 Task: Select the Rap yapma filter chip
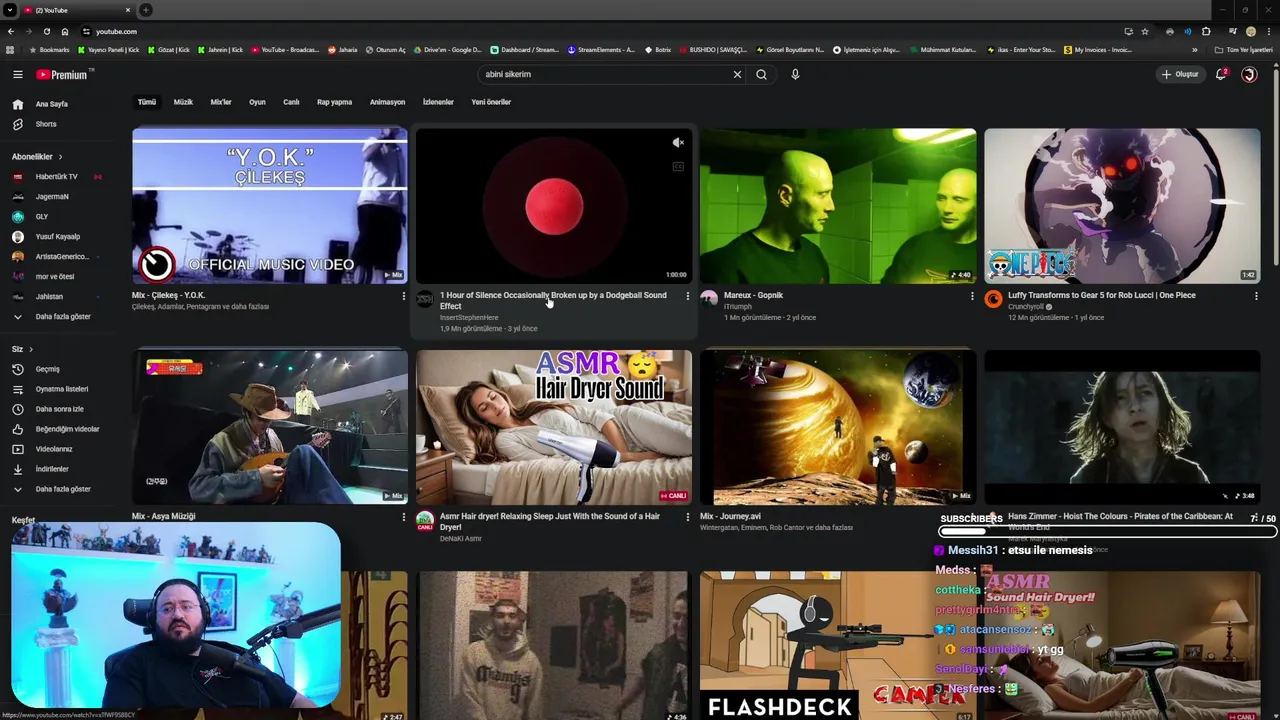pos(334,102)
